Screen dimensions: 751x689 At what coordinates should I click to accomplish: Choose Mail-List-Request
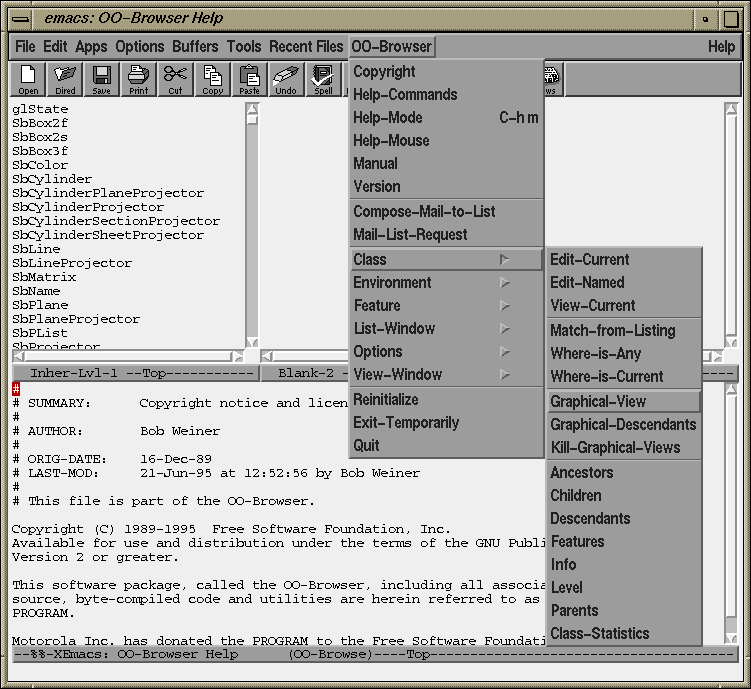point(447,235)
